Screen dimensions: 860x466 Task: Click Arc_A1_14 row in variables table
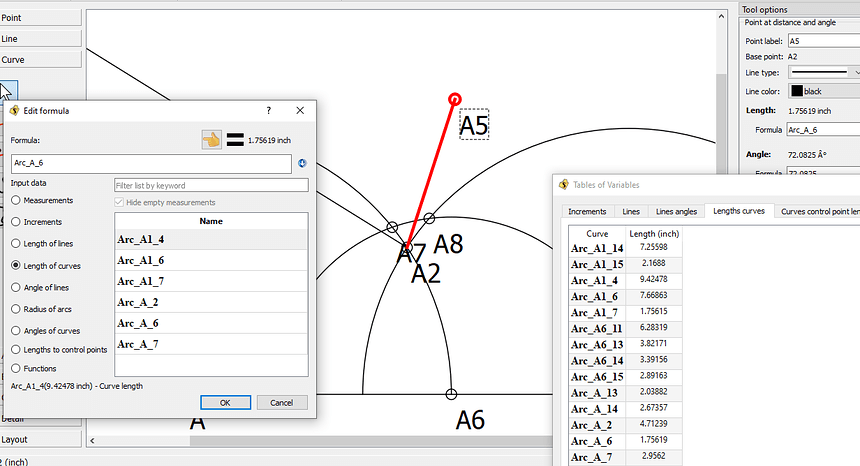point(625,248)
